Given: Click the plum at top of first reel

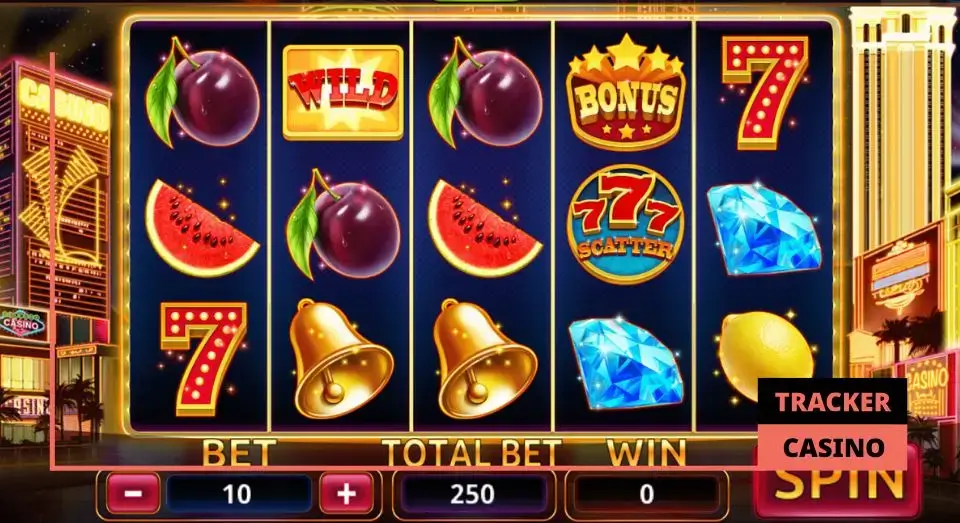Looking at the screenshot, I should coord(202,92).
